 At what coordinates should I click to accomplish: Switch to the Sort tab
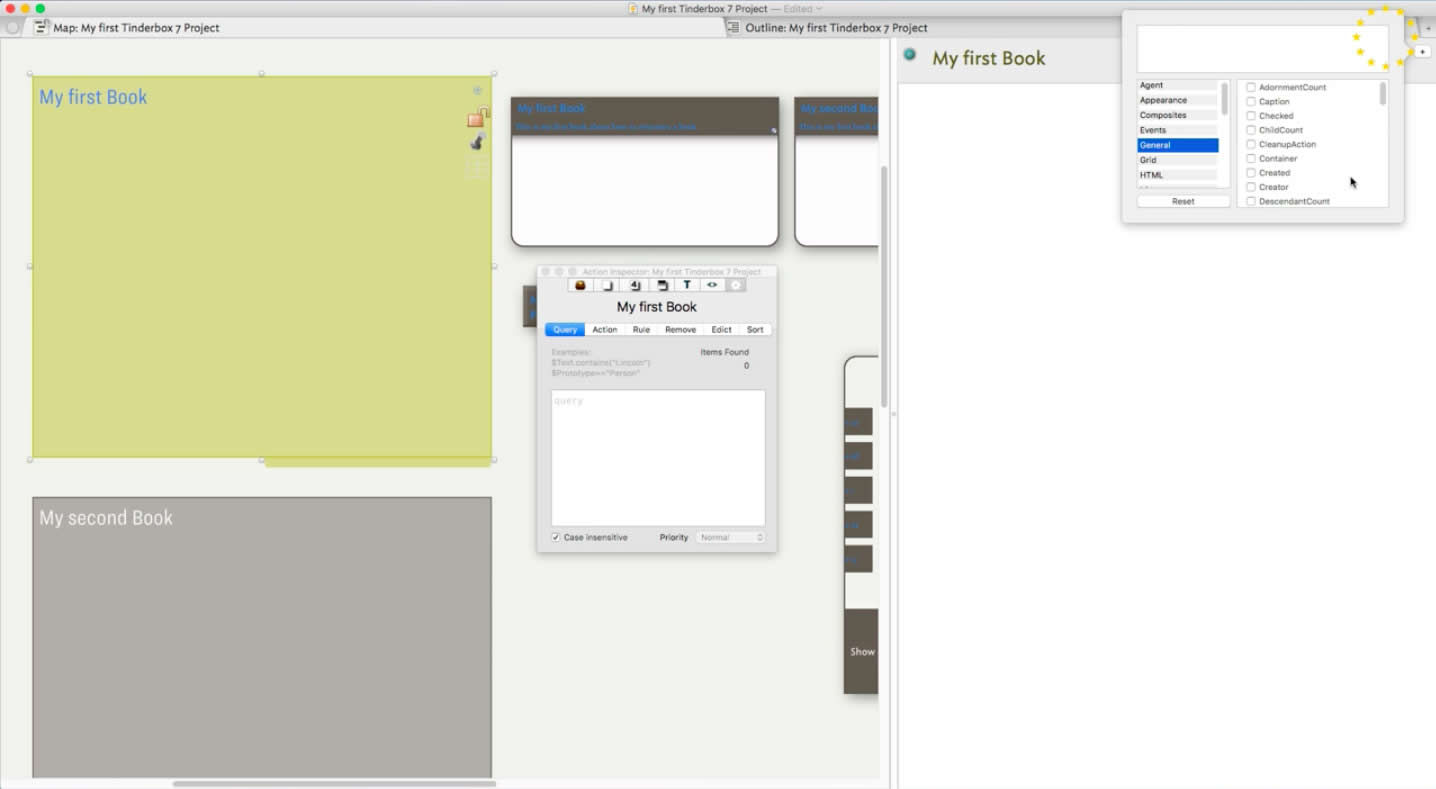pyautogui.click(x=755, y=329)
